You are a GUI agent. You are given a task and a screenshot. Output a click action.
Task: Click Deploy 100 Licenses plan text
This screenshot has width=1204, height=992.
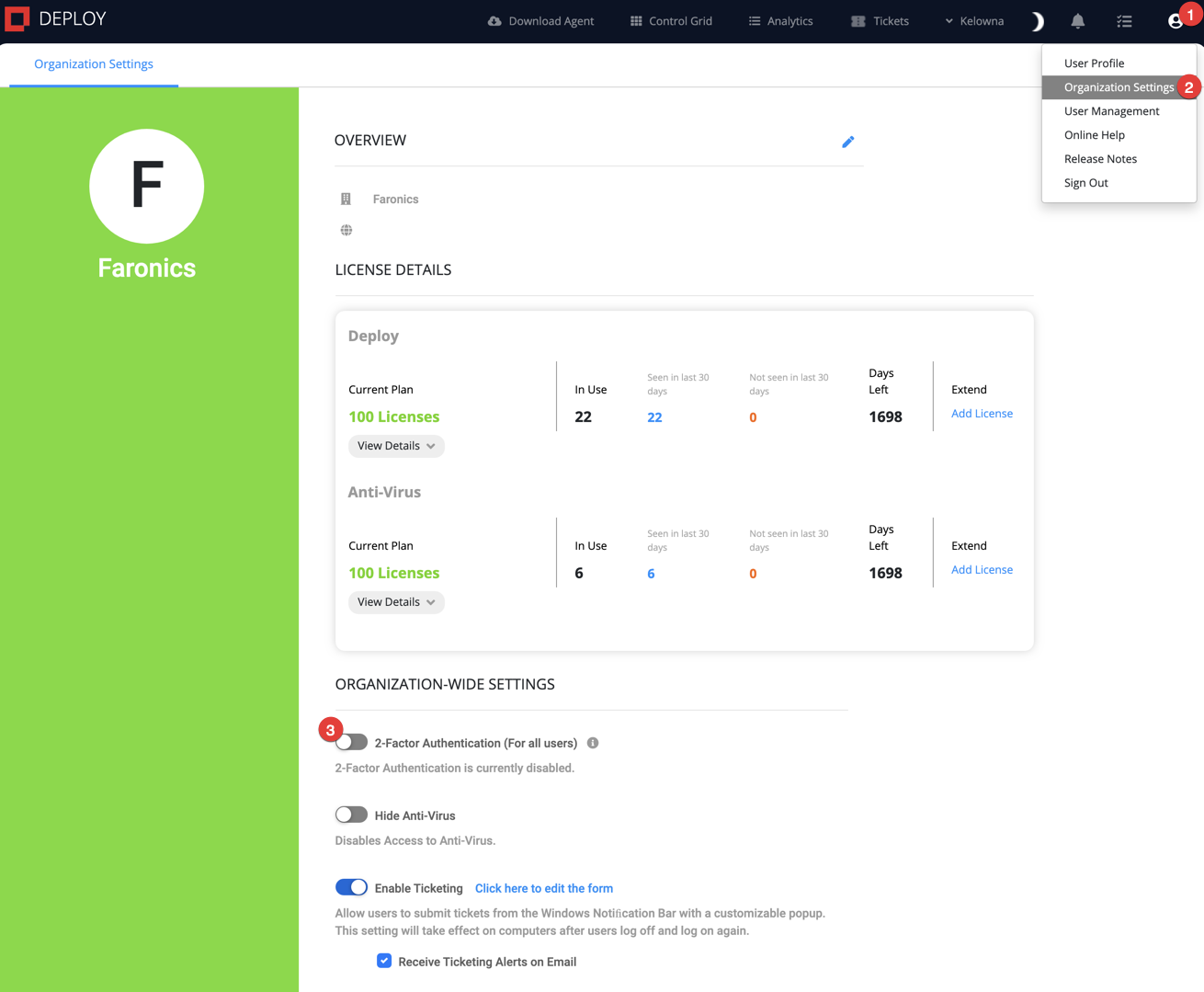394,416
